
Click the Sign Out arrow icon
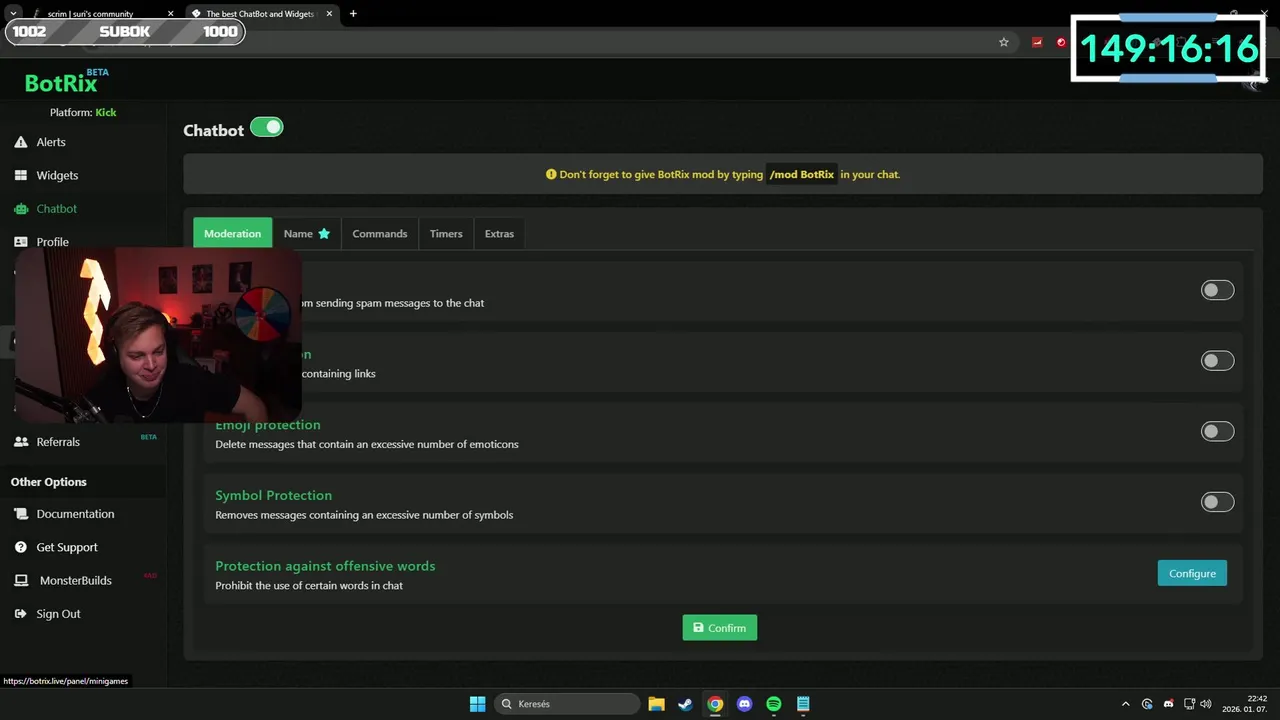pyautogui.click(x=20, y=614)
